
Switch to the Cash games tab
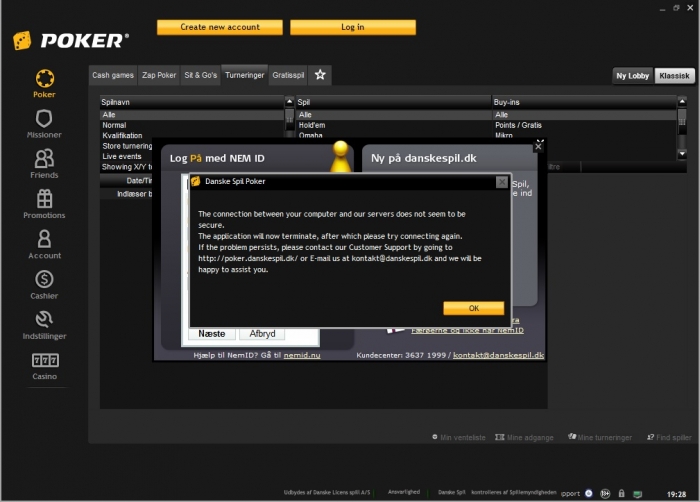pyautogui.click(x=113, y=75)
